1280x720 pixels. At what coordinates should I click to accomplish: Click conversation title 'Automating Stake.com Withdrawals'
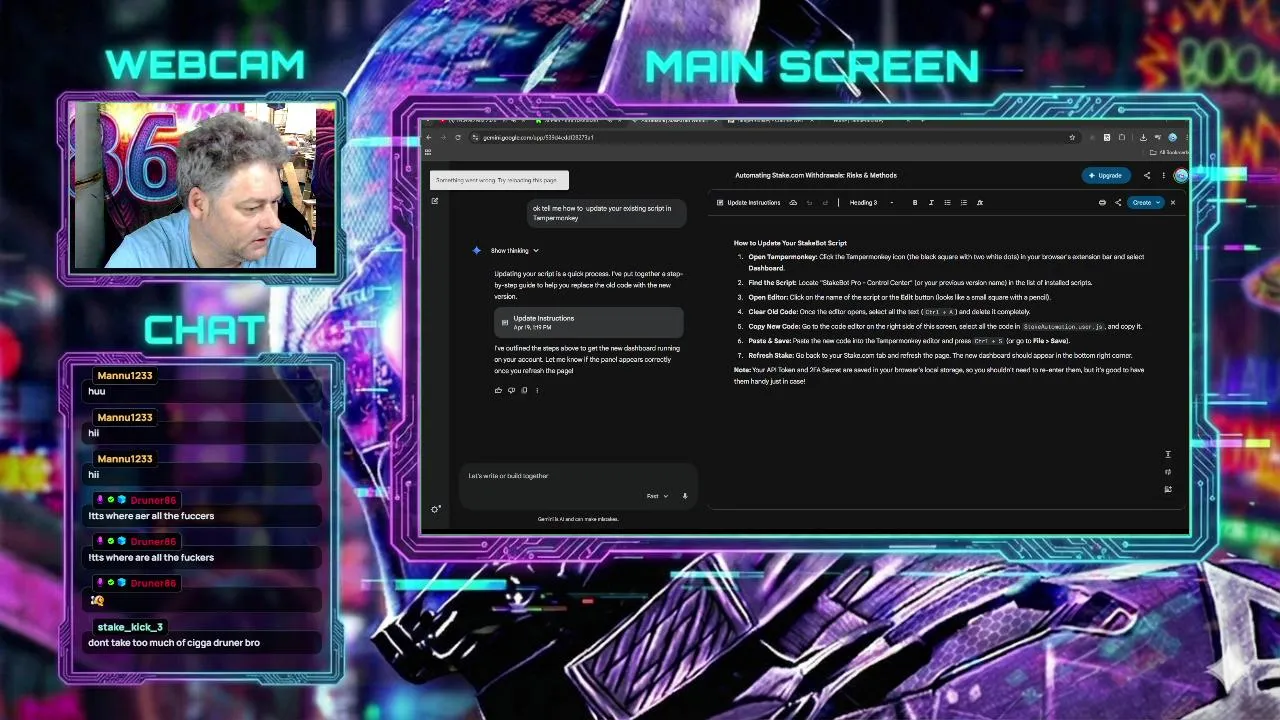tap(816, 175)
